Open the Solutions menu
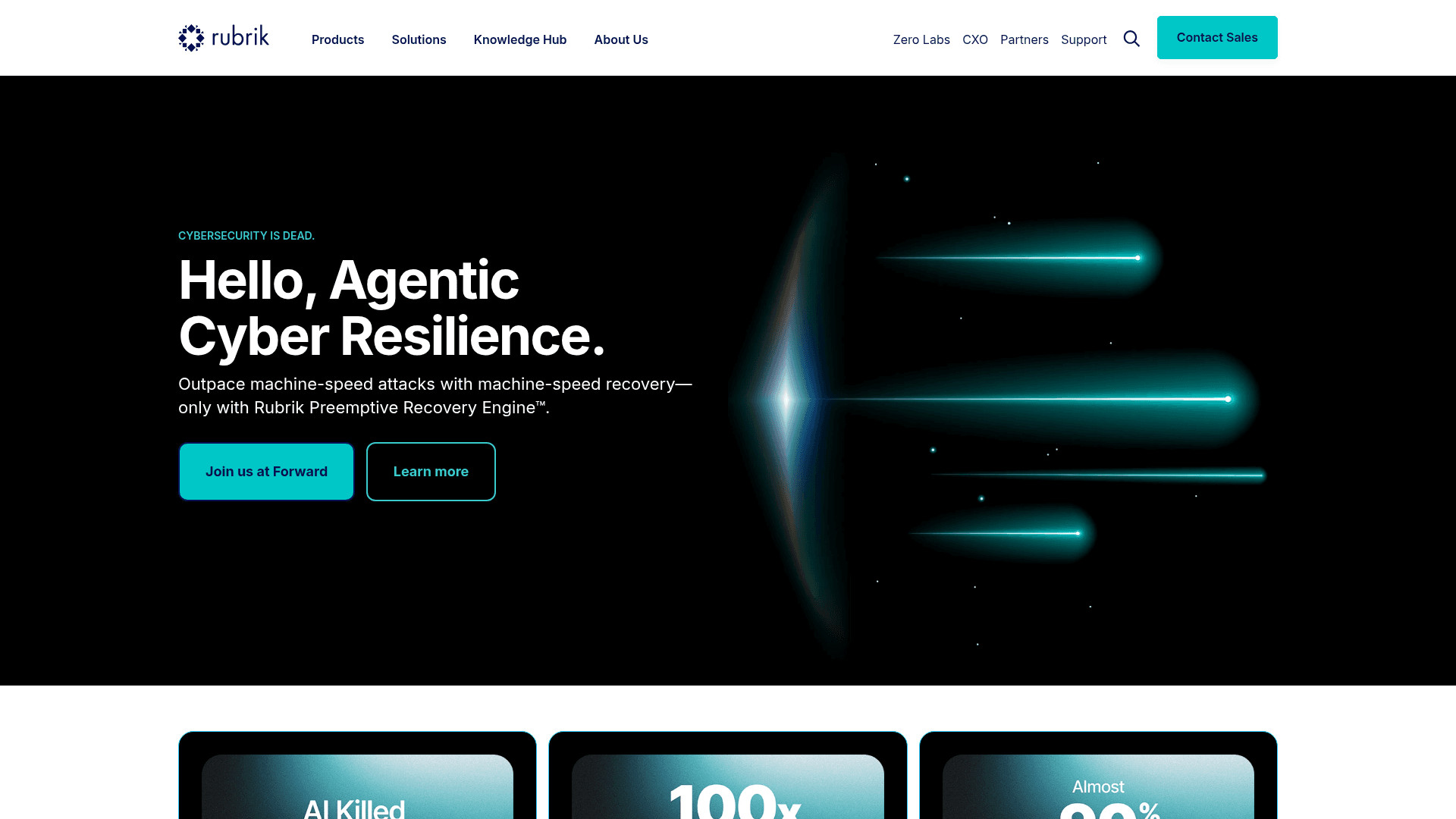This screenshot has width=1456, height=819. tap(419, 39)
